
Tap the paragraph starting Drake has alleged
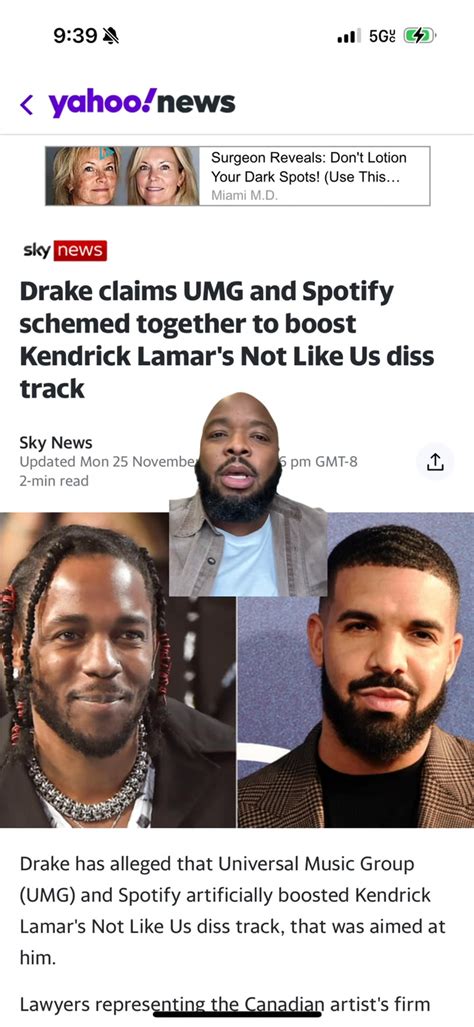click(233, 911)
